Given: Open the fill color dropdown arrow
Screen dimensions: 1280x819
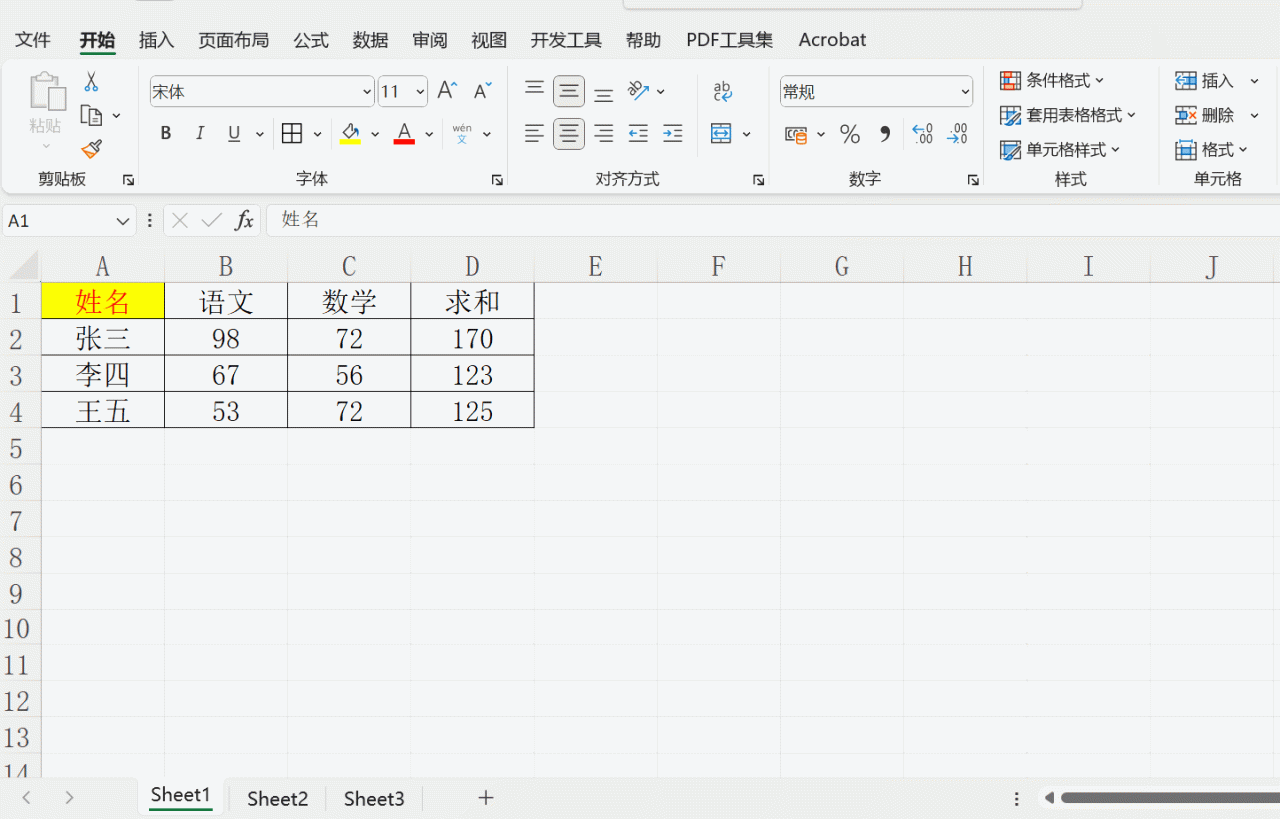Looking at the screenshot, I should 375,134.
